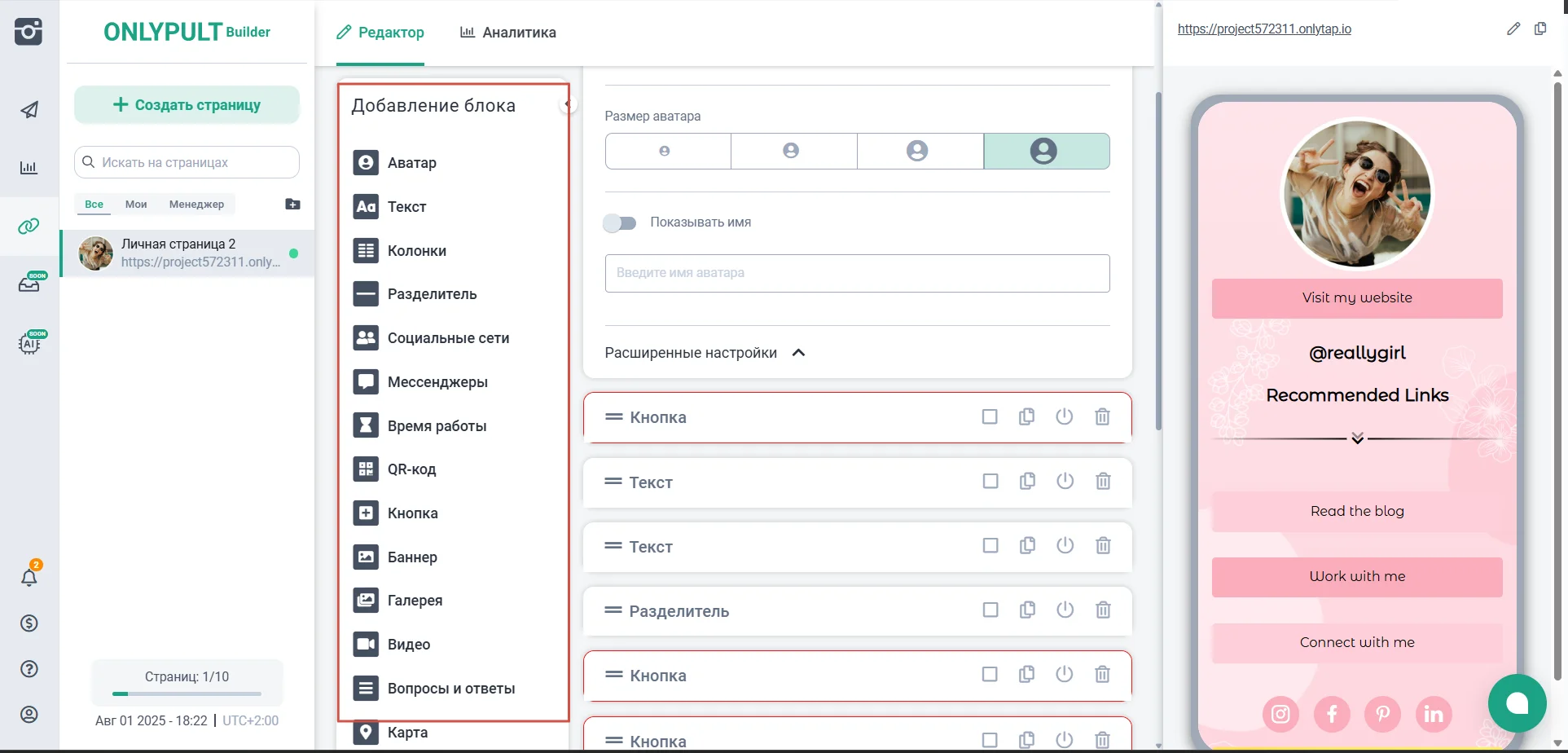Add a Социальные сети block
Viewport: 1568px width, 753px height.
coord(432,338)
